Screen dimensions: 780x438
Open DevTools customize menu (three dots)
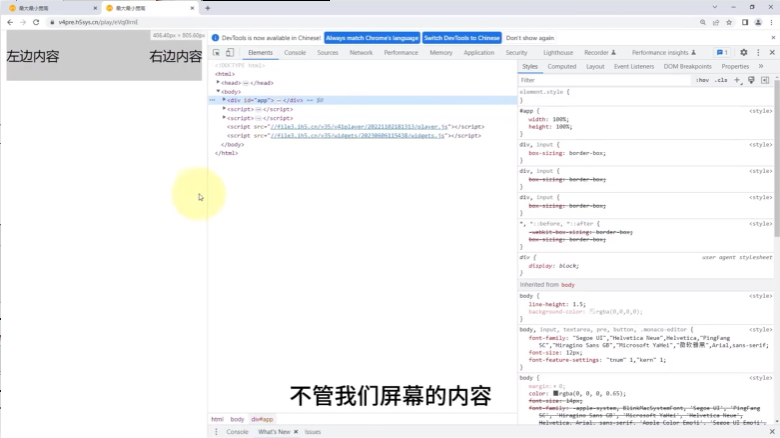tap(758, 52)
